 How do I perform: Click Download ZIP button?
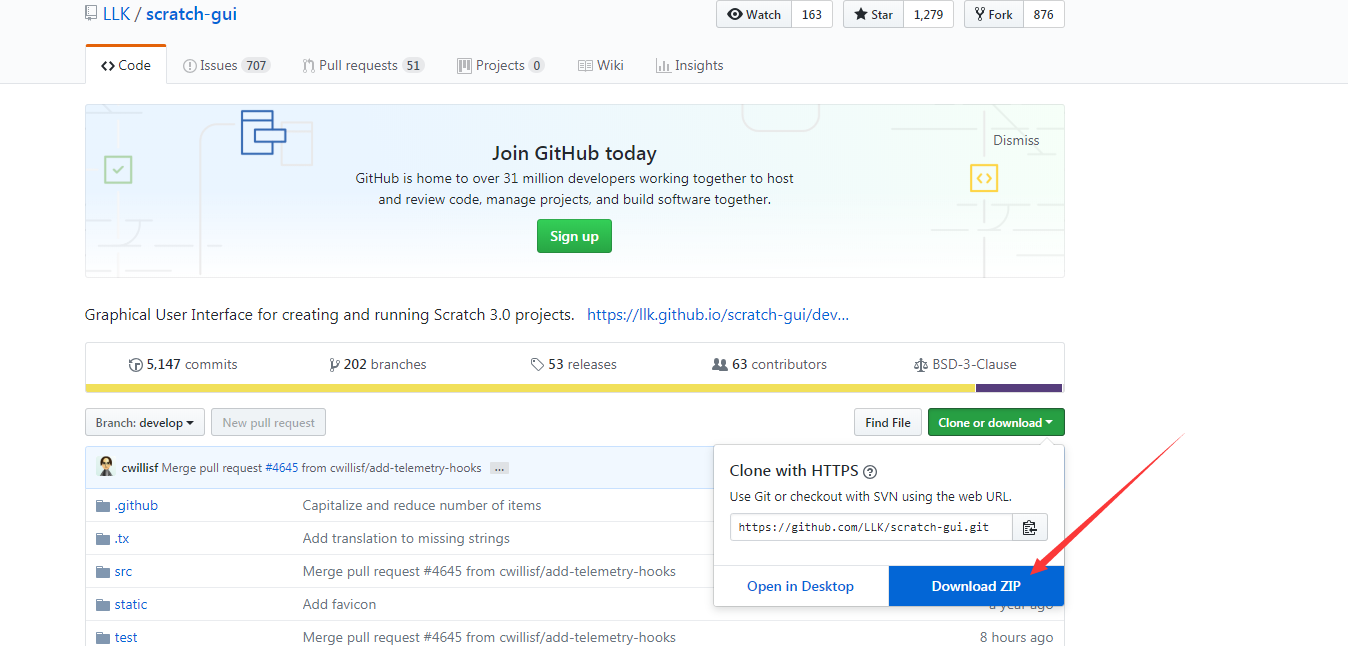point(976,586)
